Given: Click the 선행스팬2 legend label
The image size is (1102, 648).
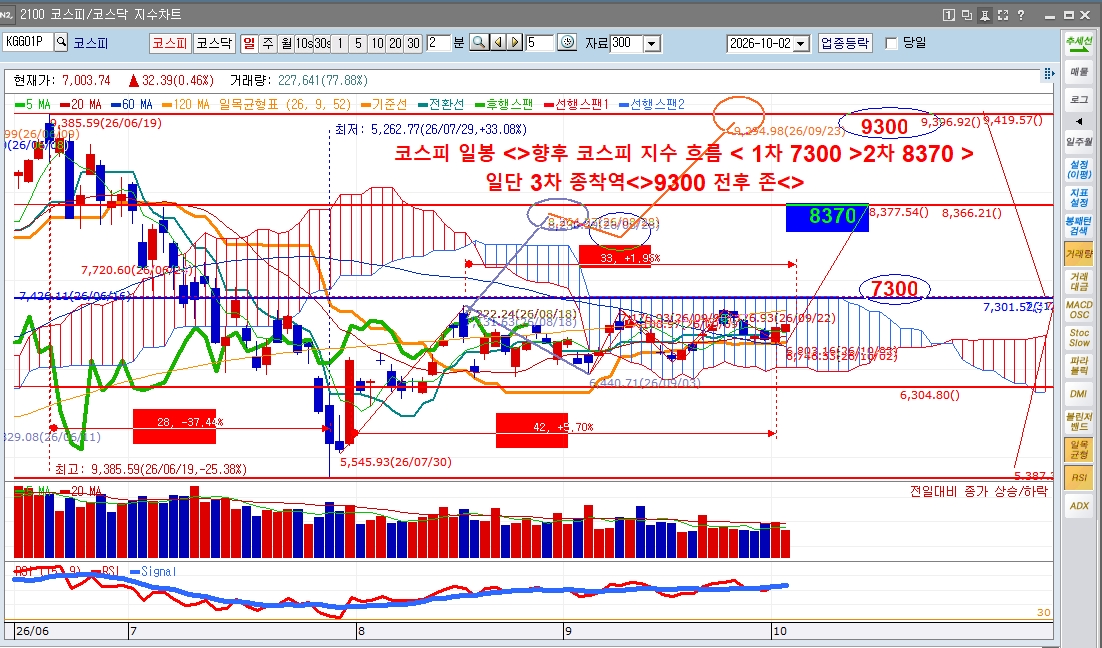Looking at the screenshot, I should 652,104.
